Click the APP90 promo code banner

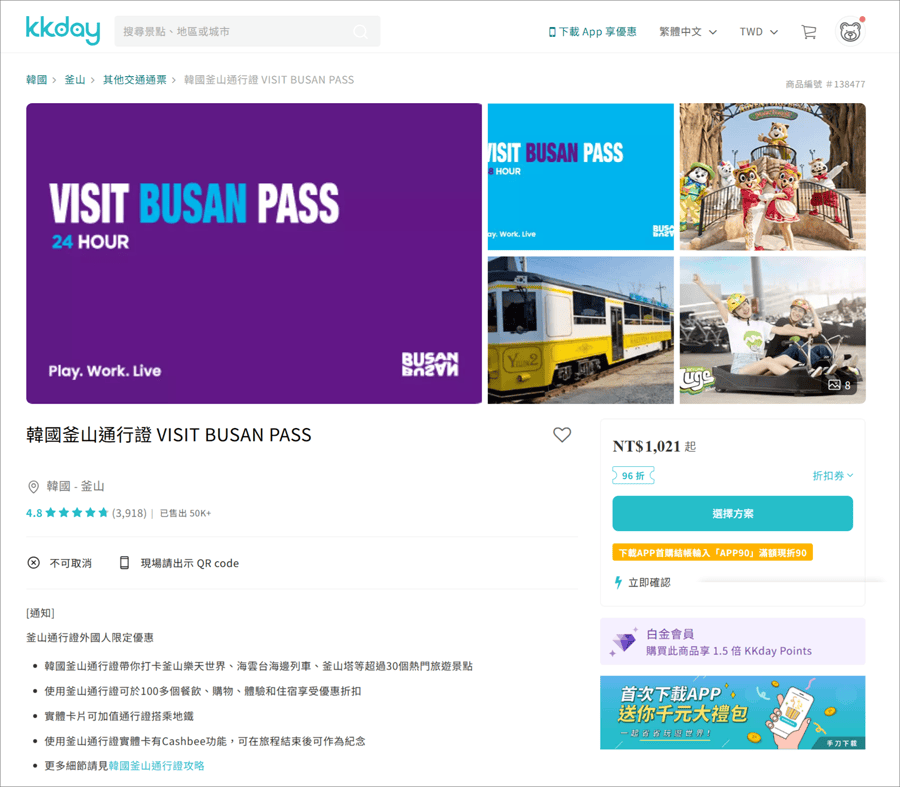712,552
